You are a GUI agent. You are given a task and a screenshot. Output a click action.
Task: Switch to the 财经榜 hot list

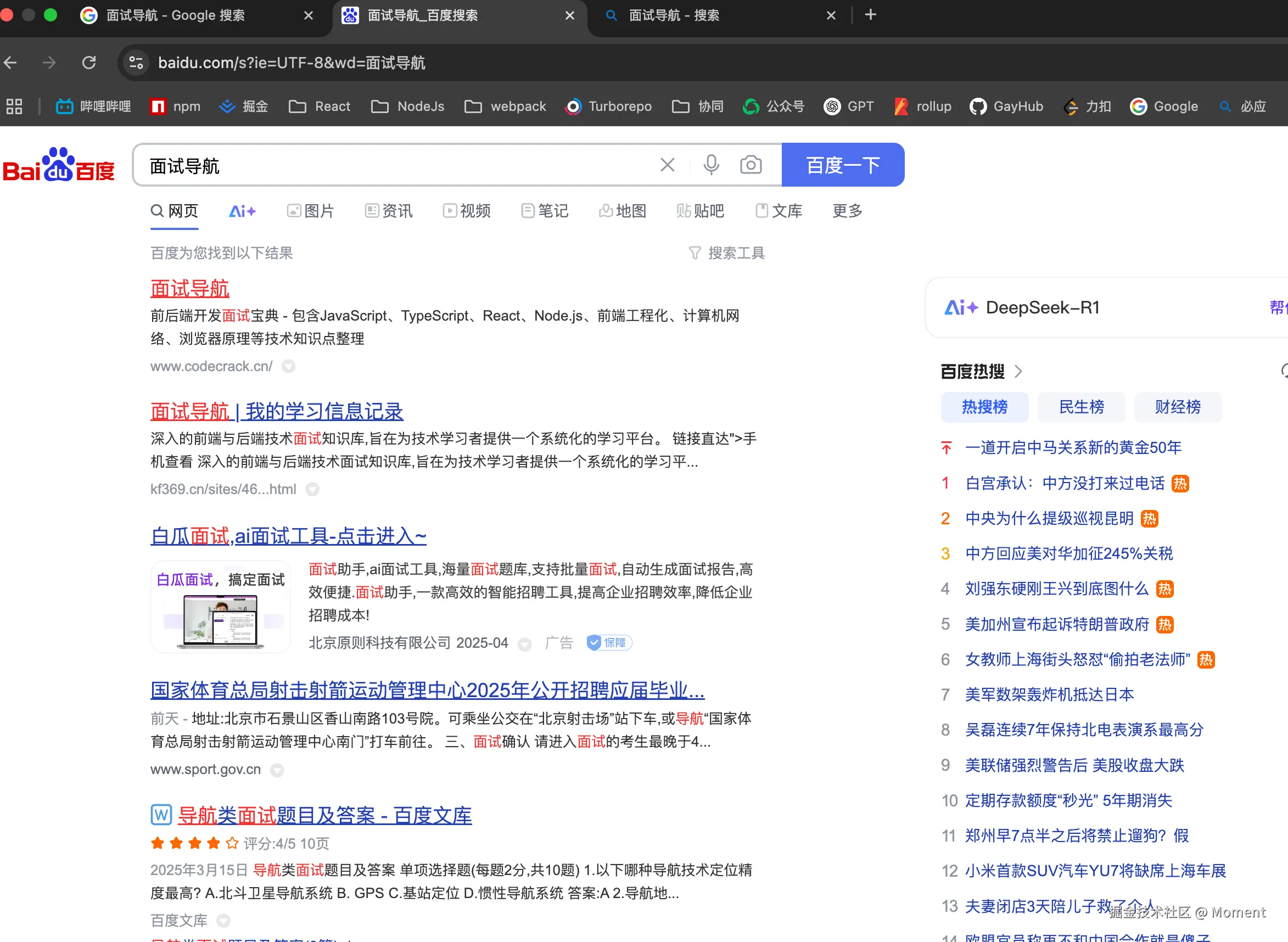[x=1177, y=407]
